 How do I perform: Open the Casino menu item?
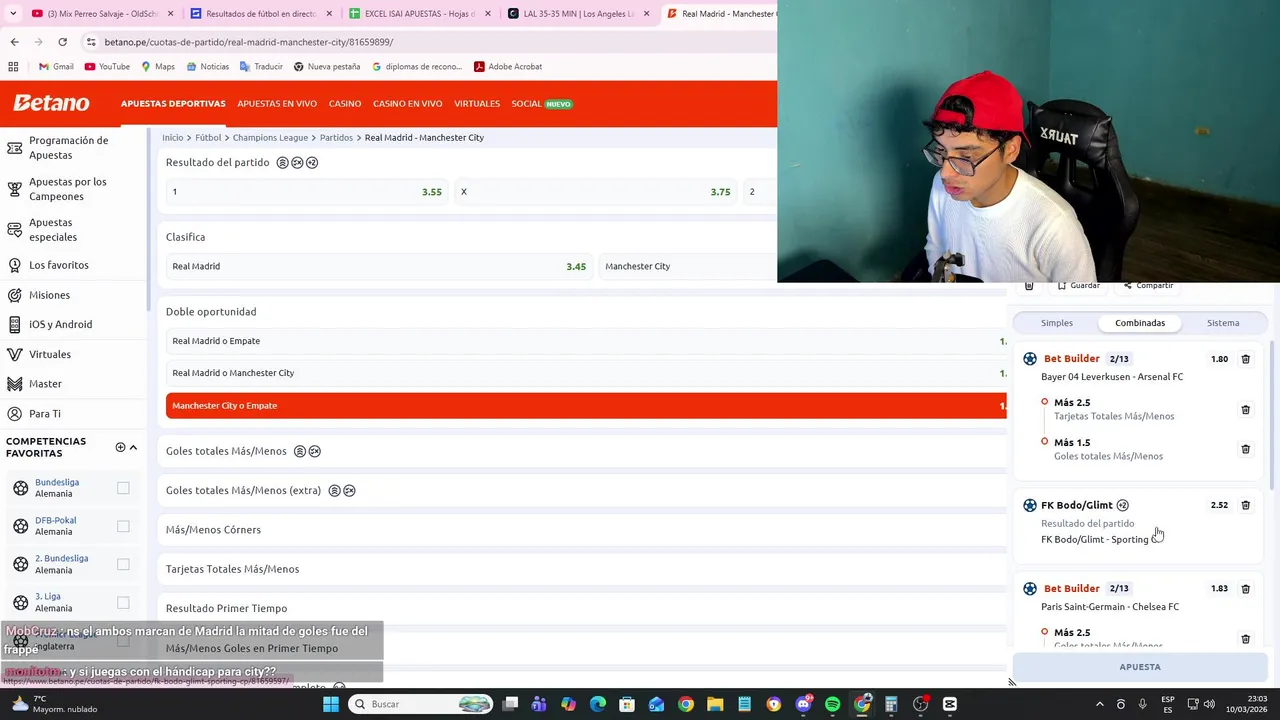pos(345,104)
